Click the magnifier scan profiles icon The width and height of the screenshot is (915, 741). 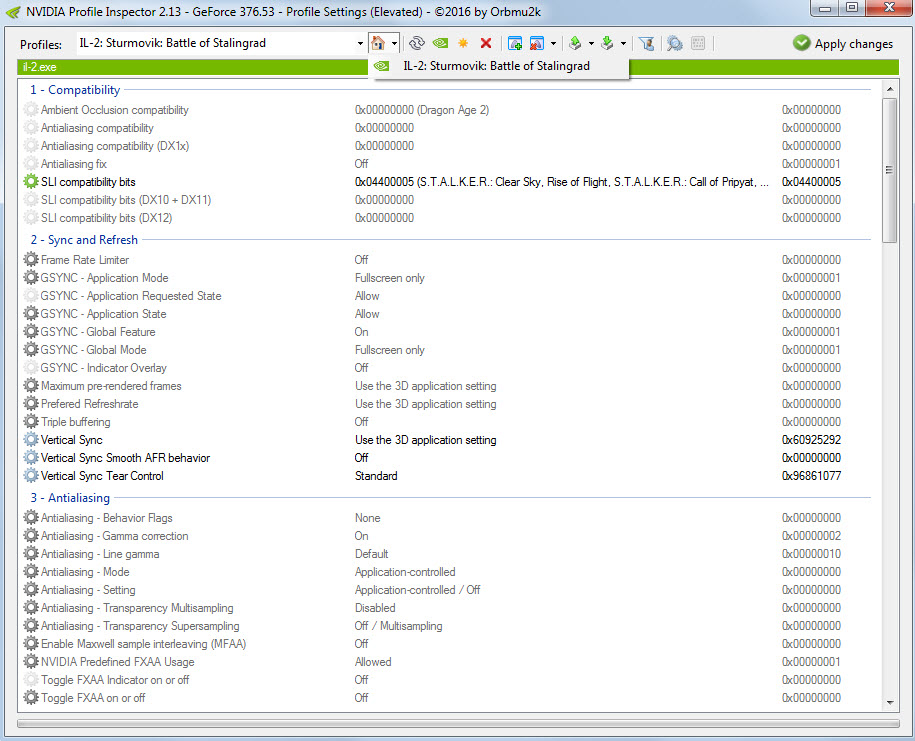pyautogui.click(x=675, y=43)
